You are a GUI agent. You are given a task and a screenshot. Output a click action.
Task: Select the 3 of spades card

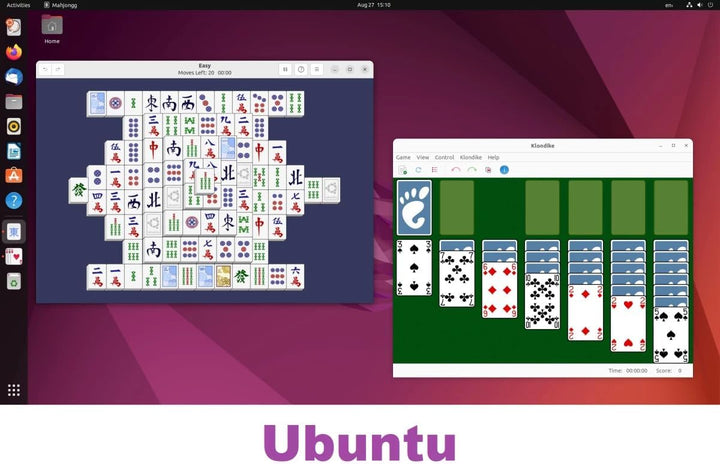coord(414,267)
